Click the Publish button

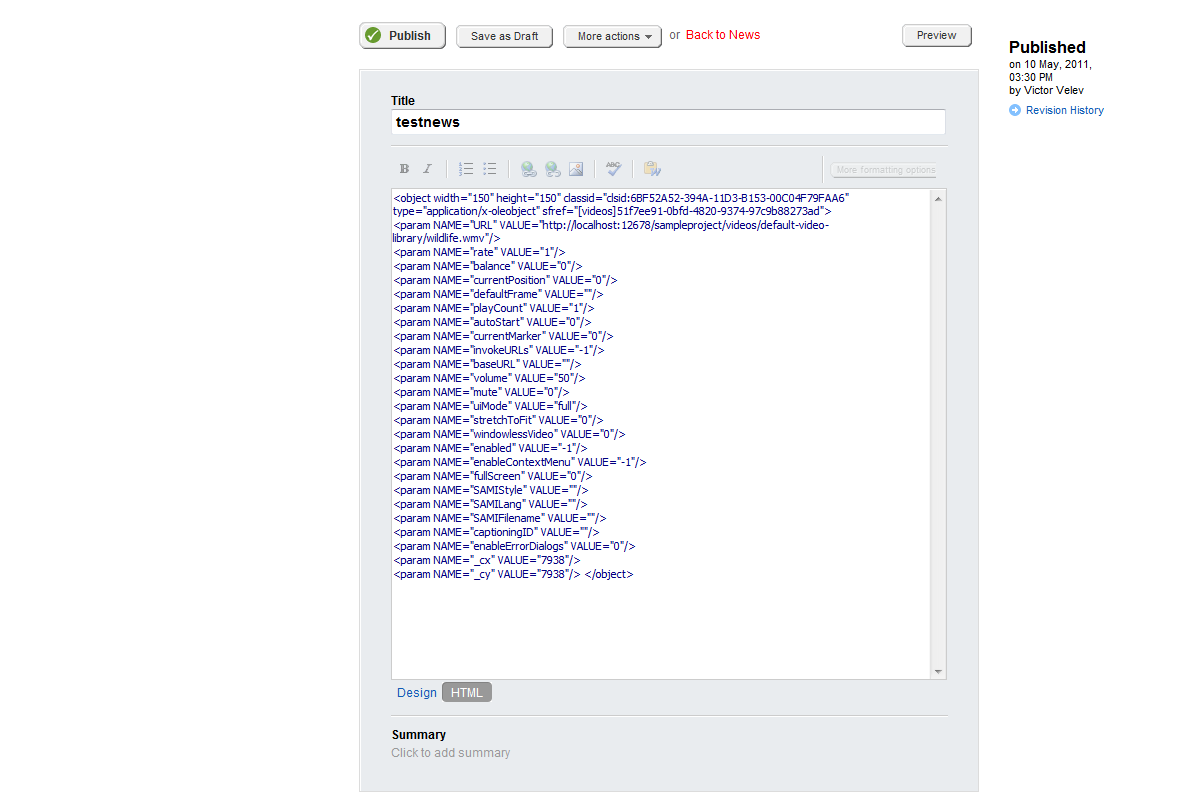(x=402, y=36)
